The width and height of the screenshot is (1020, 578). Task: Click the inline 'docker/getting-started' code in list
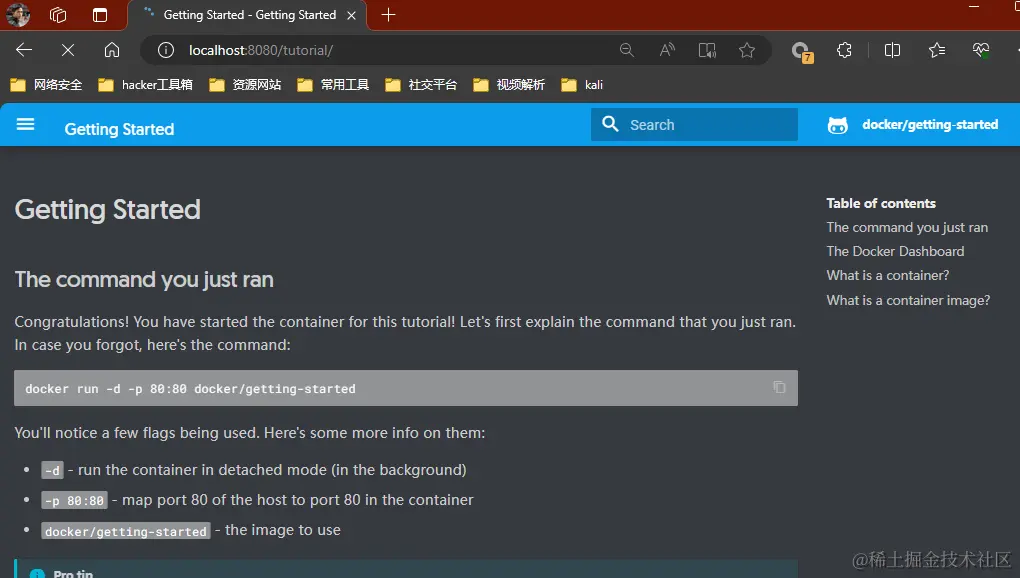click(x=126, y=531)
